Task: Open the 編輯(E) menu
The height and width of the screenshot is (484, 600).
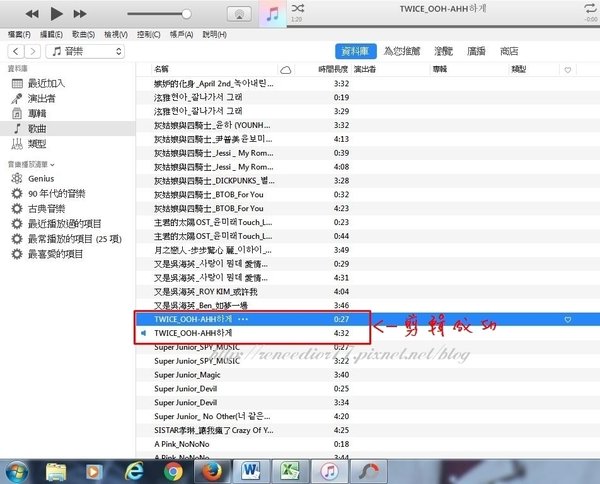Action: (x=51, y=35)
